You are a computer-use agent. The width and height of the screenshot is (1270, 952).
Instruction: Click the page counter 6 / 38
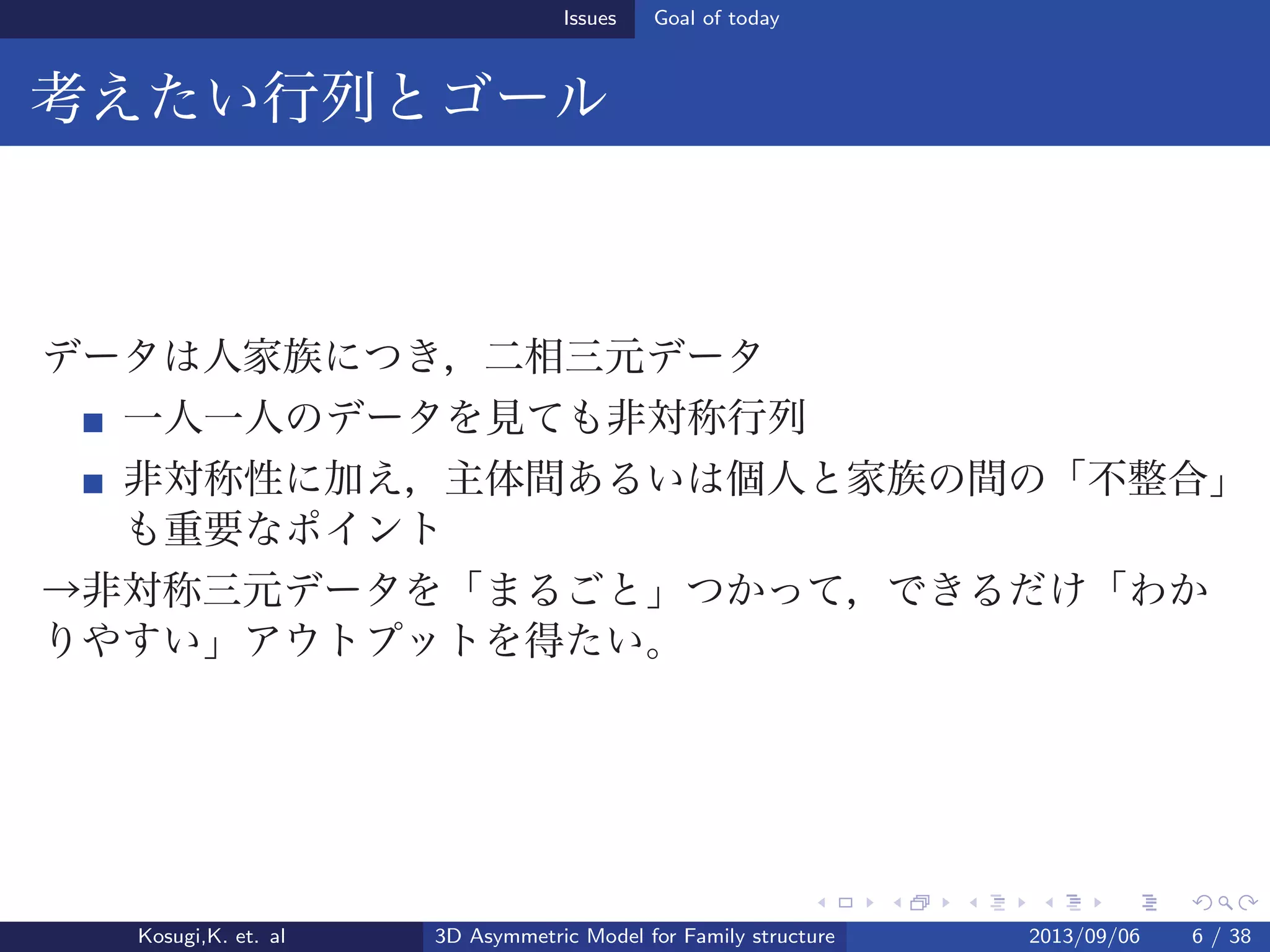(x=1221, y=936)
